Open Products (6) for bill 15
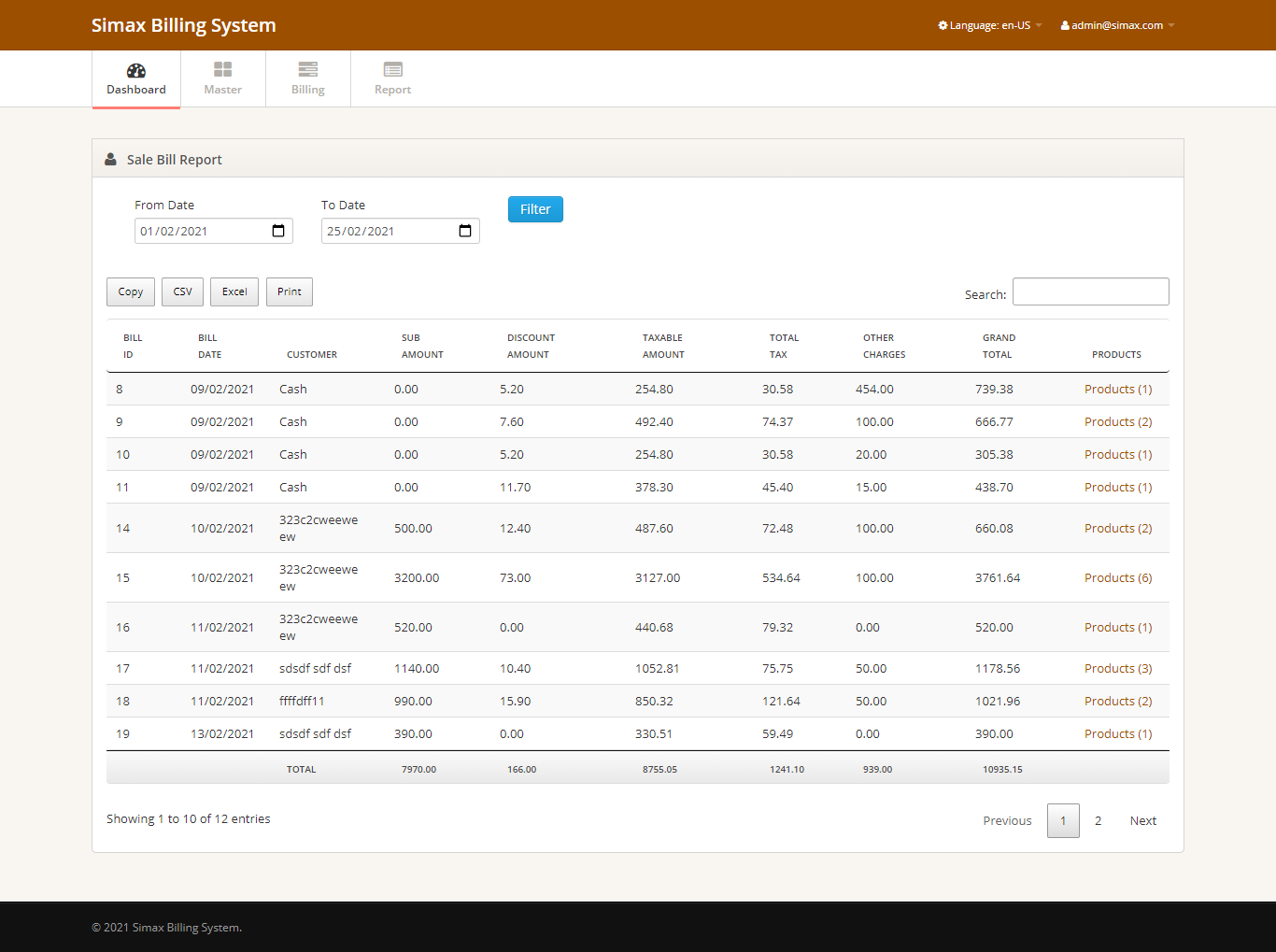 (x=1118, y=577)
